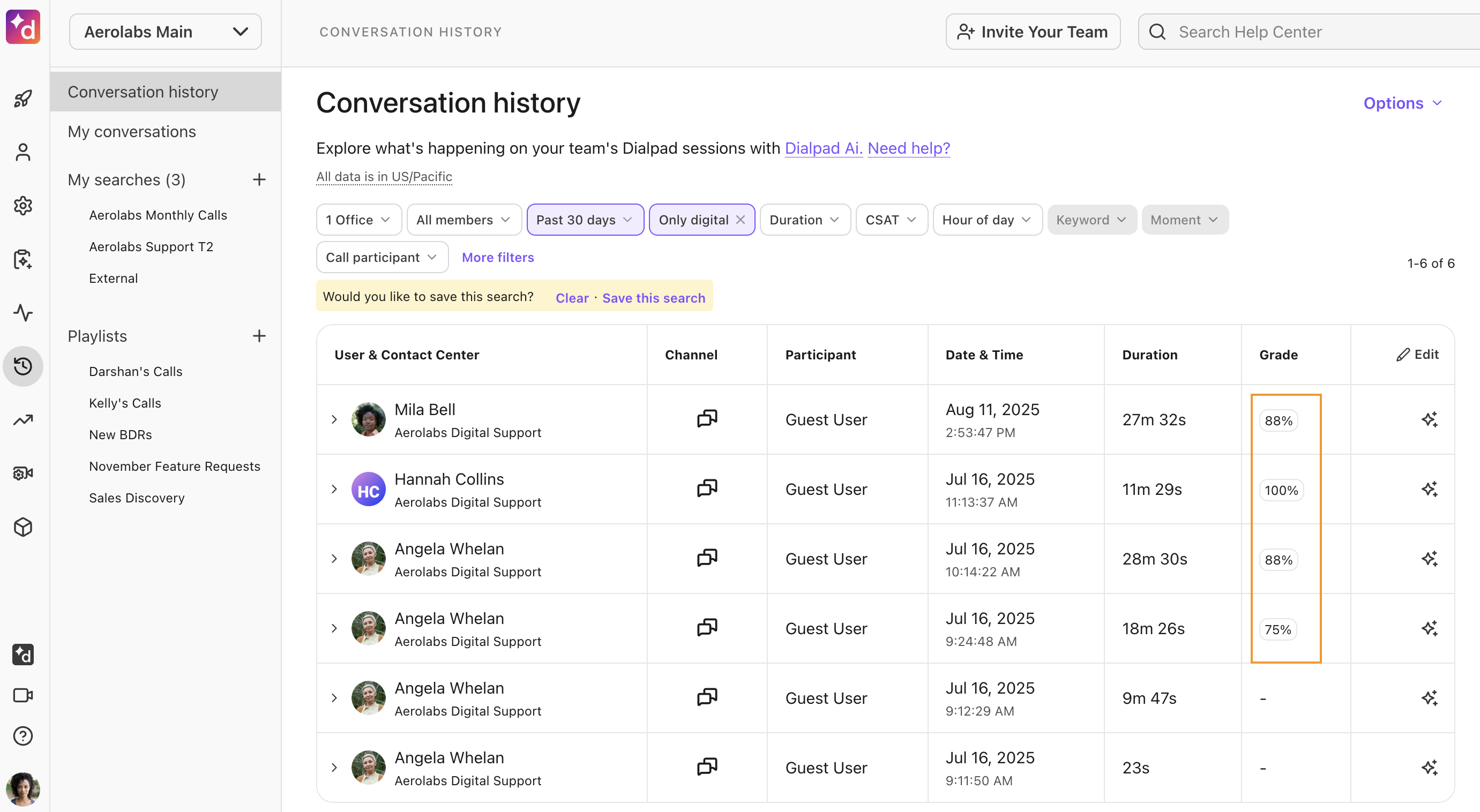The height and width of the screenshot is (812, 1480).
Task: Open the cube box sidebar icon
Action: pos(23,527)
